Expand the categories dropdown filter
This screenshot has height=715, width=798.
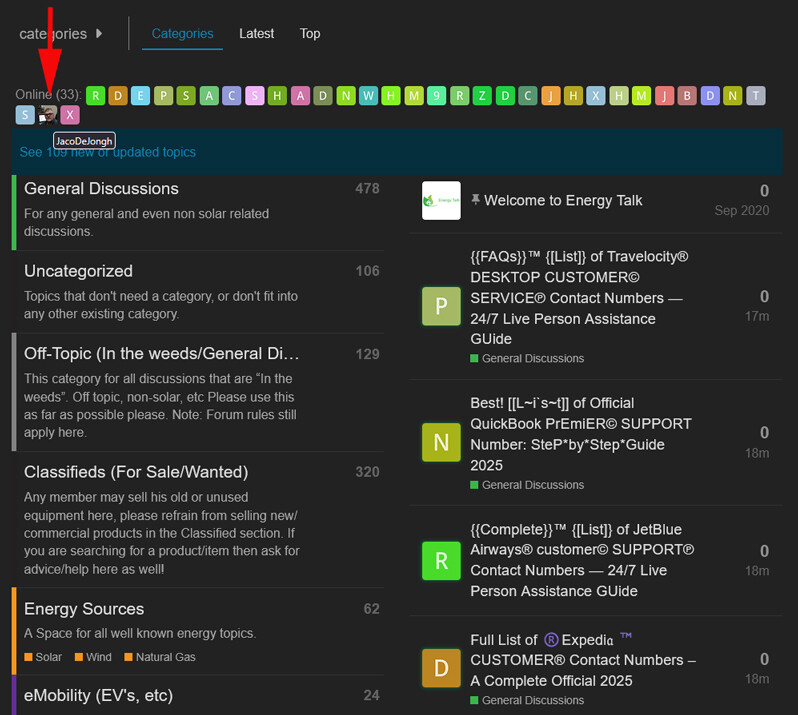61,34
